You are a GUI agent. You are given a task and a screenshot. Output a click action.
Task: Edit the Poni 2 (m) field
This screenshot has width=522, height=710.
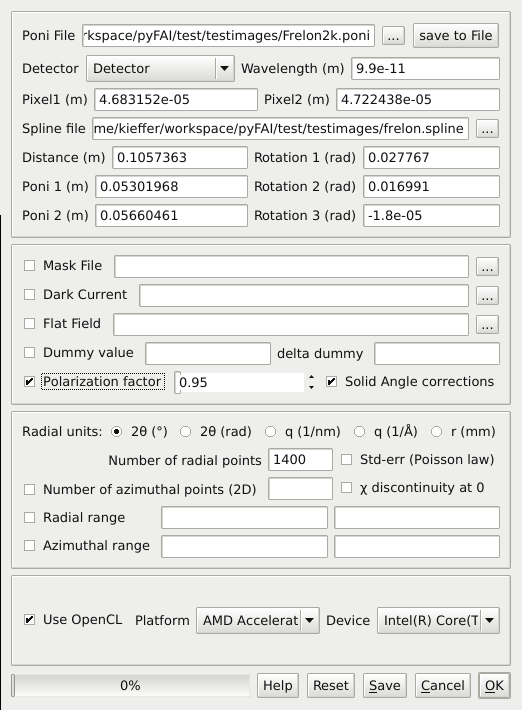tap(171, 216)
